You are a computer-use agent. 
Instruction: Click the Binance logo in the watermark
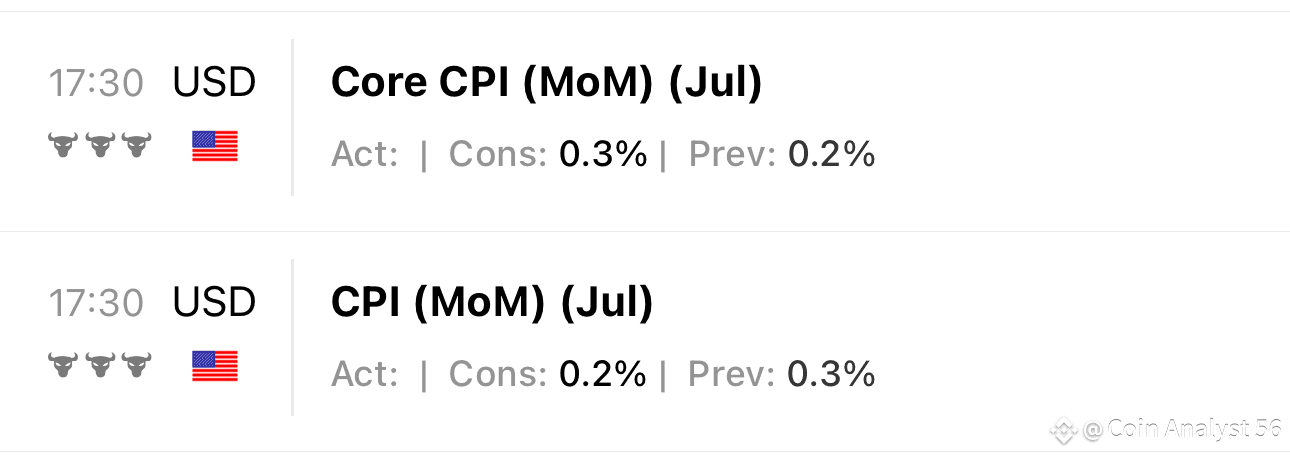click(1062, 430)
